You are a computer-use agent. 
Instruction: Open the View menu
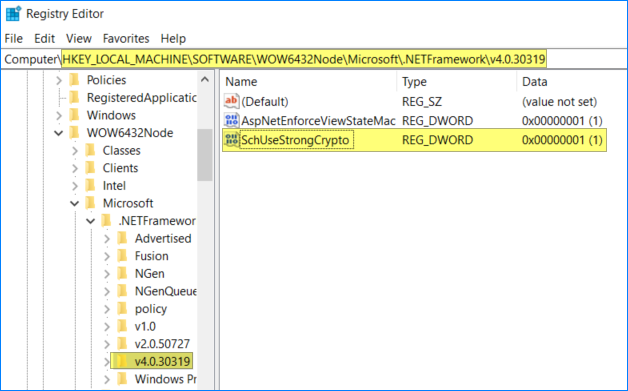tap(78, 38)
